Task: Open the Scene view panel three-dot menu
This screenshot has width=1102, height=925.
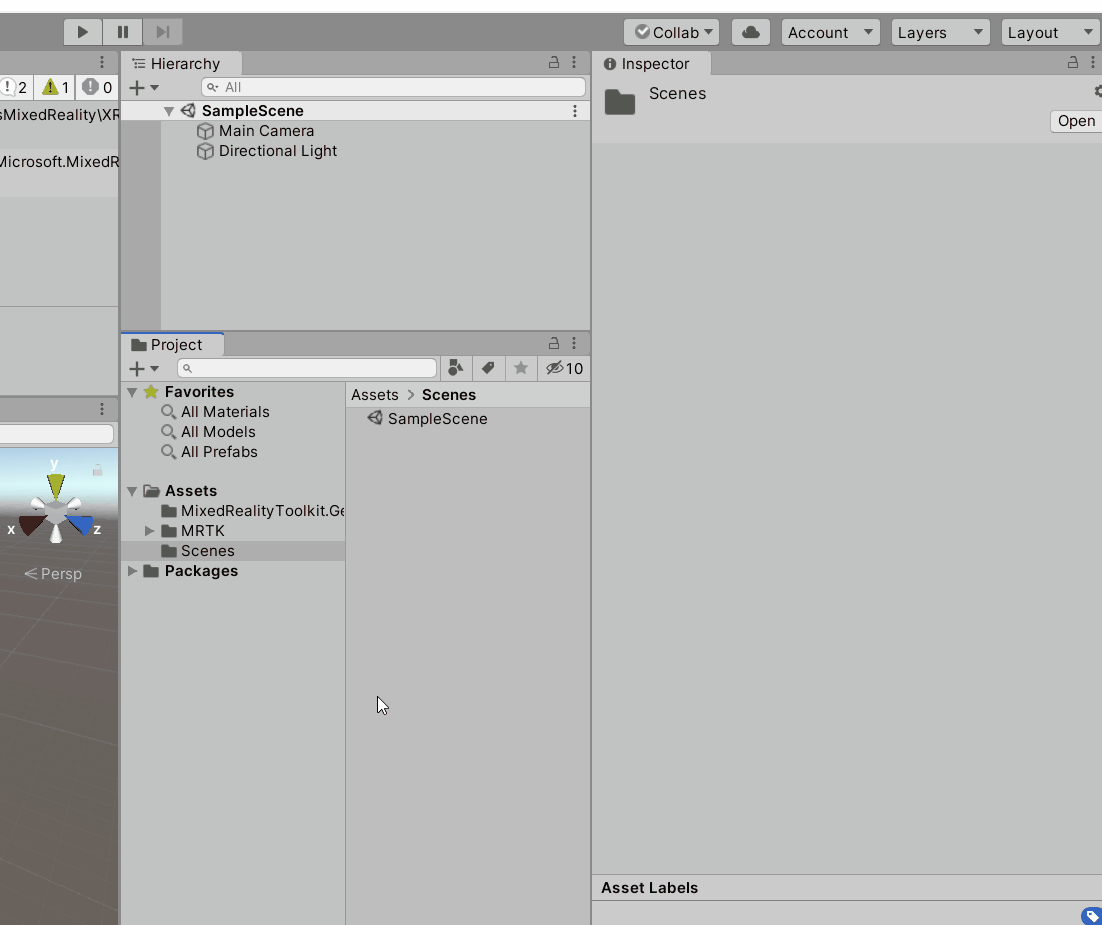Action: 102,408
